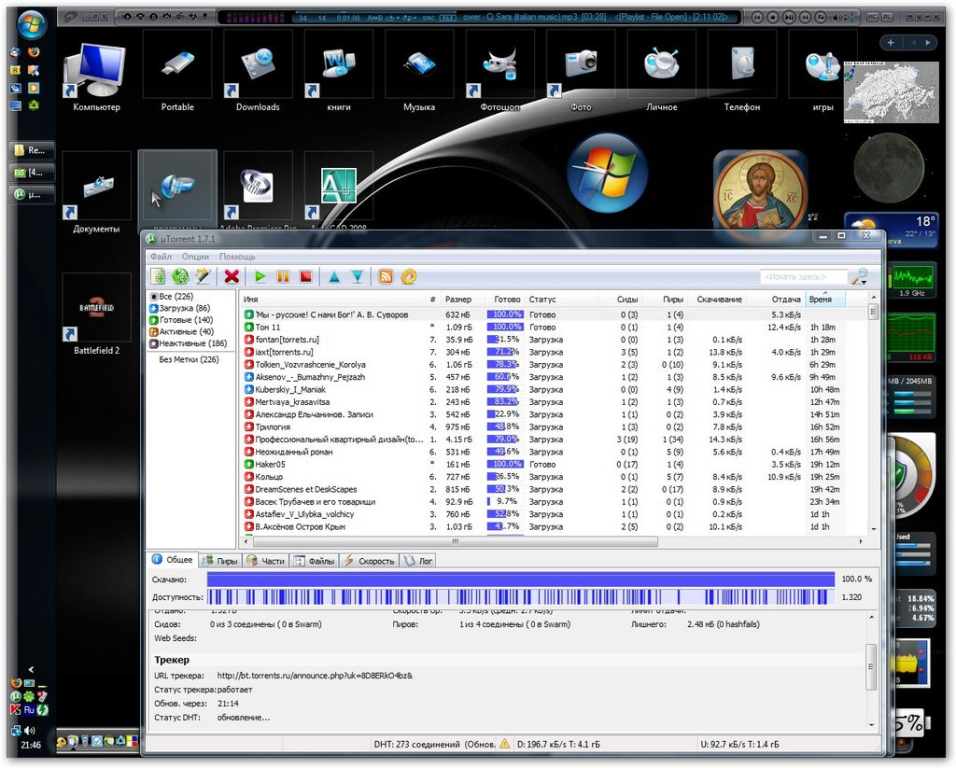
Task: Click the sidebar gadgets plus button
Action: pyautogui.click(x=891, y=42)
